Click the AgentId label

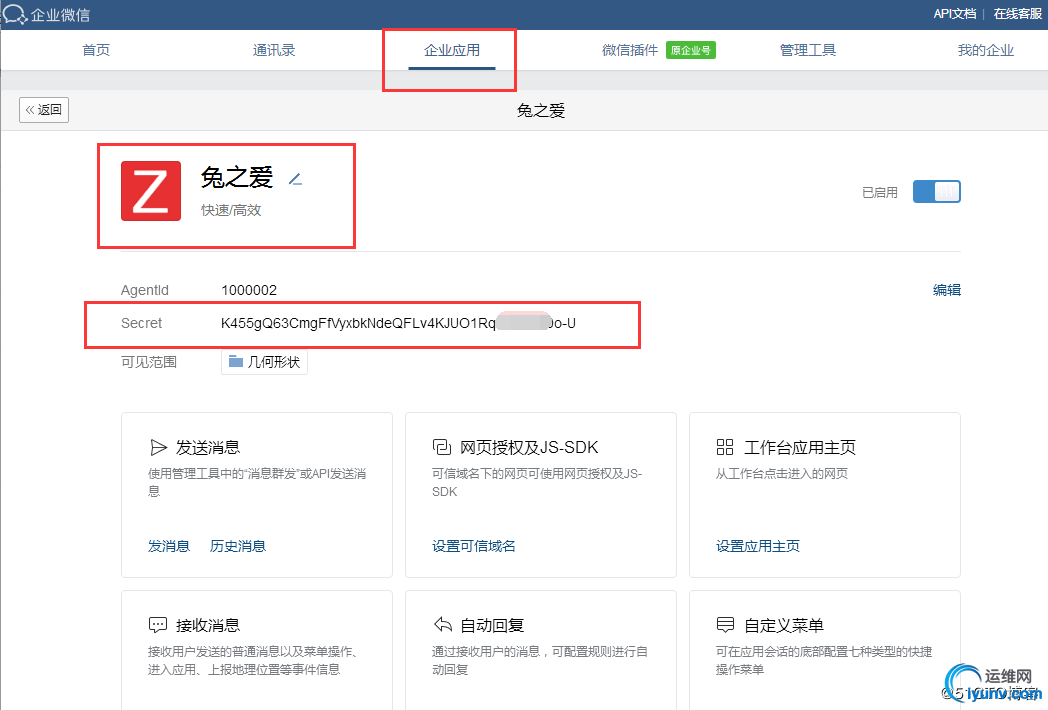144,290
